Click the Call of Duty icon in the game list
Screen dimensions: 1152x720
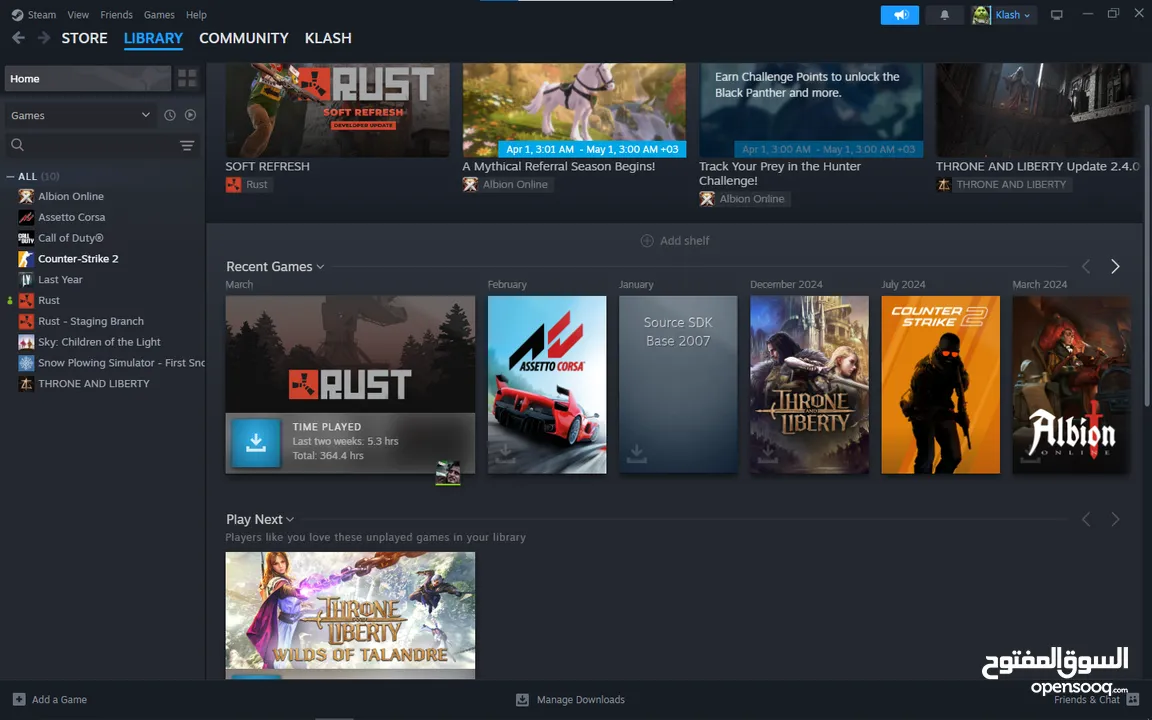[x=26, y=238]
